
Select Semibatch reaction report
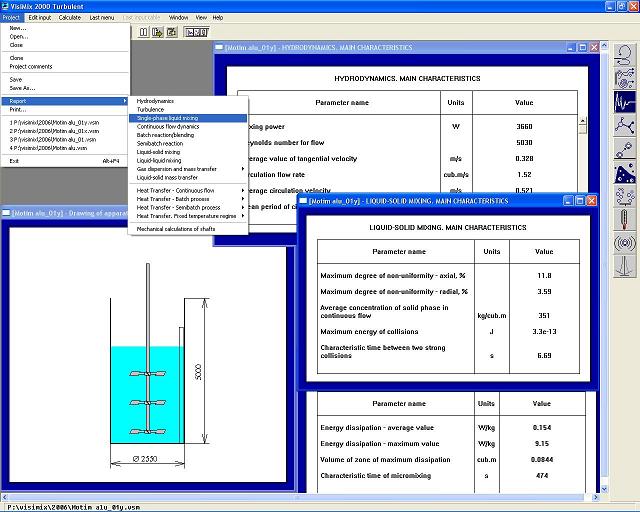point(188,143)
